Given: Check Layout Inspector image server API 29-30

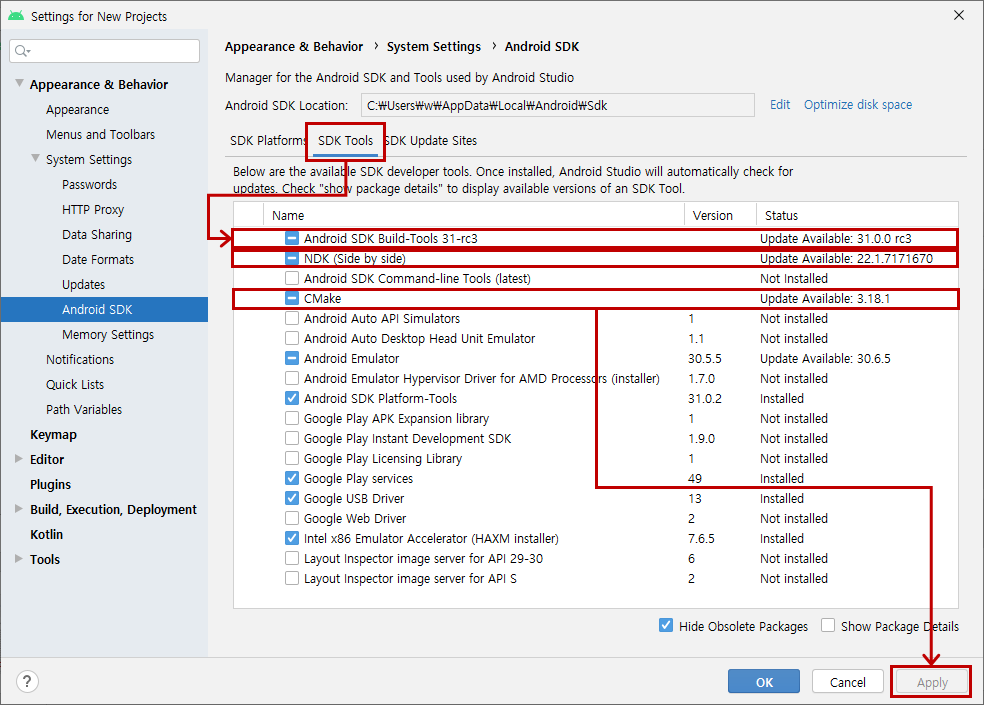Looking at the screenshot, I should pyautogui.click(x=292, y=558).
